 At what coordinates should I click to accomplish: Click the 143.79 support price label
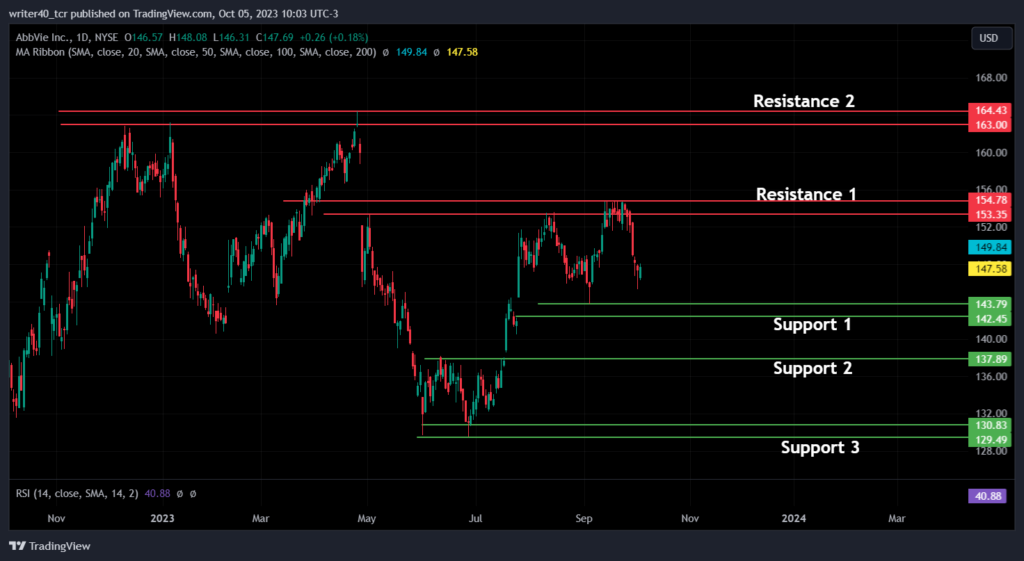click(x=990, y=304)
